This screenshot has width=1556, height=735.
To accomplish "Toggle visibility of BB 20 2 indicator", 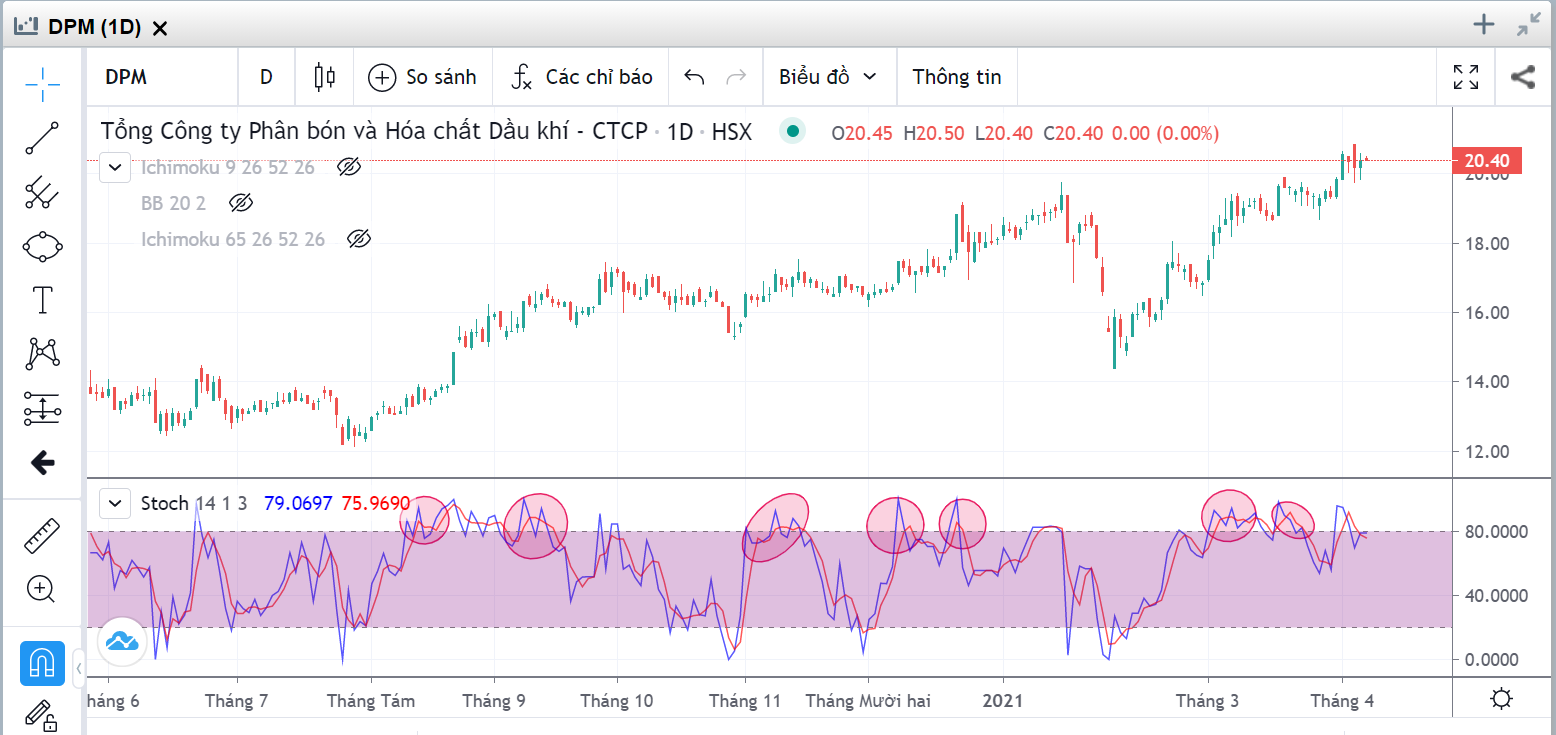I will pos(240,203).
